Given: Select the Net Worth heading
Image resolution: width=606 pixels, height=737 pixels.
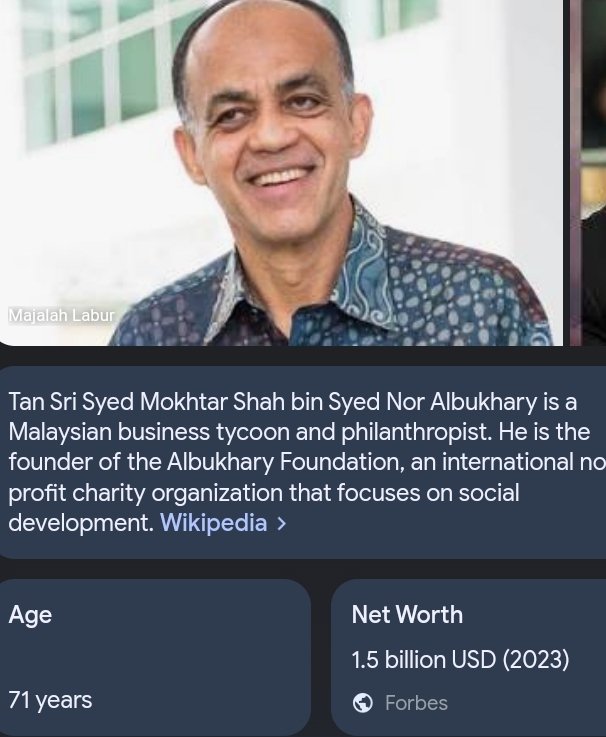Looking at the screenshot, I should pos(407,615).
